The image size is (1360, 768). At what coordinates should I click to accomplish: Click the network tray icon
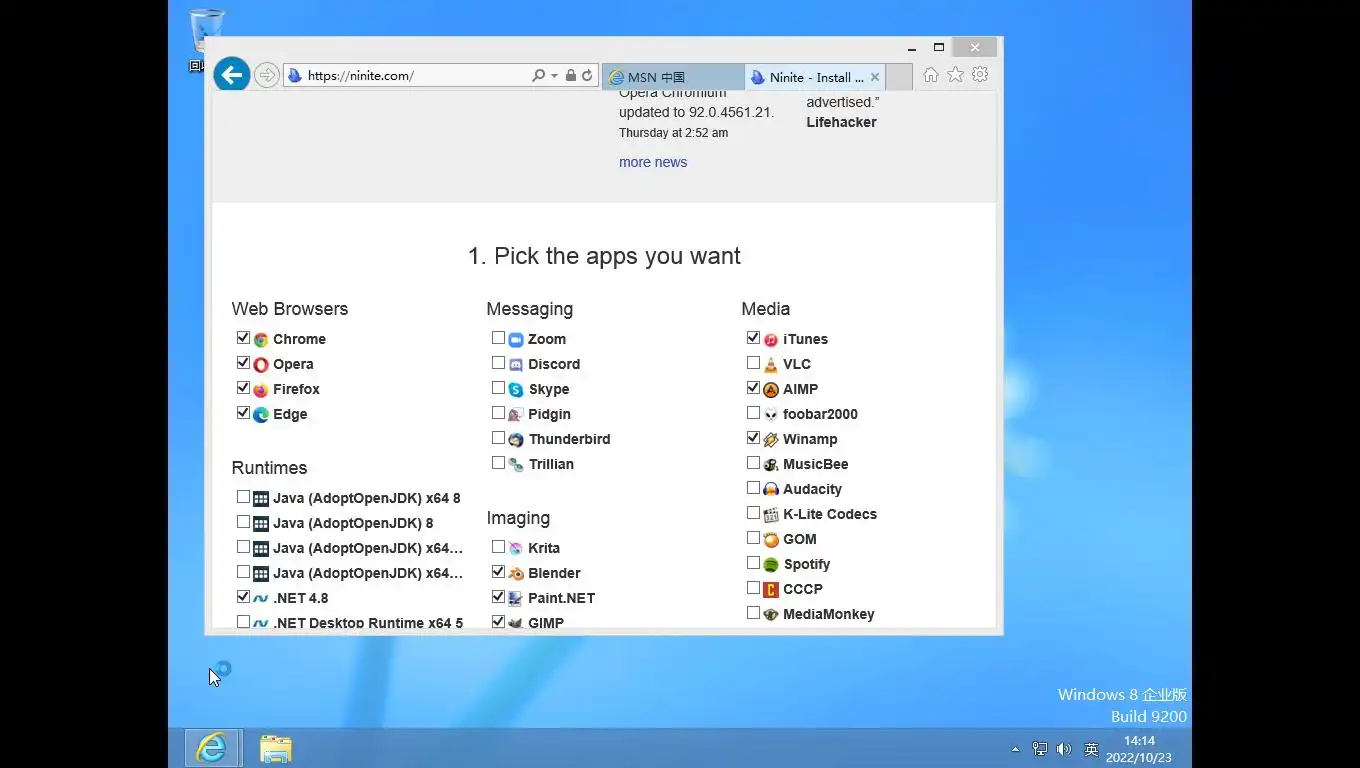[1040, 749]
